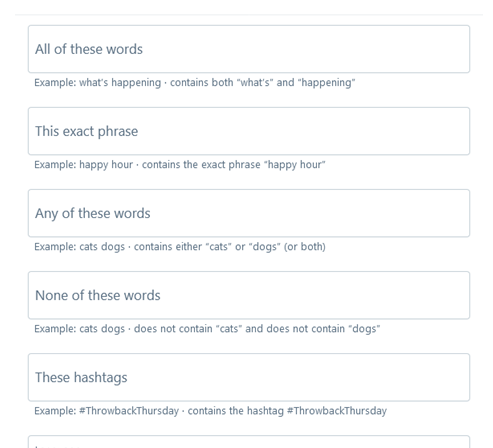Open the cut-off box below the hashtags example
Image resolution: width=493 pixels, height=448 pixels.
[249, 442]
